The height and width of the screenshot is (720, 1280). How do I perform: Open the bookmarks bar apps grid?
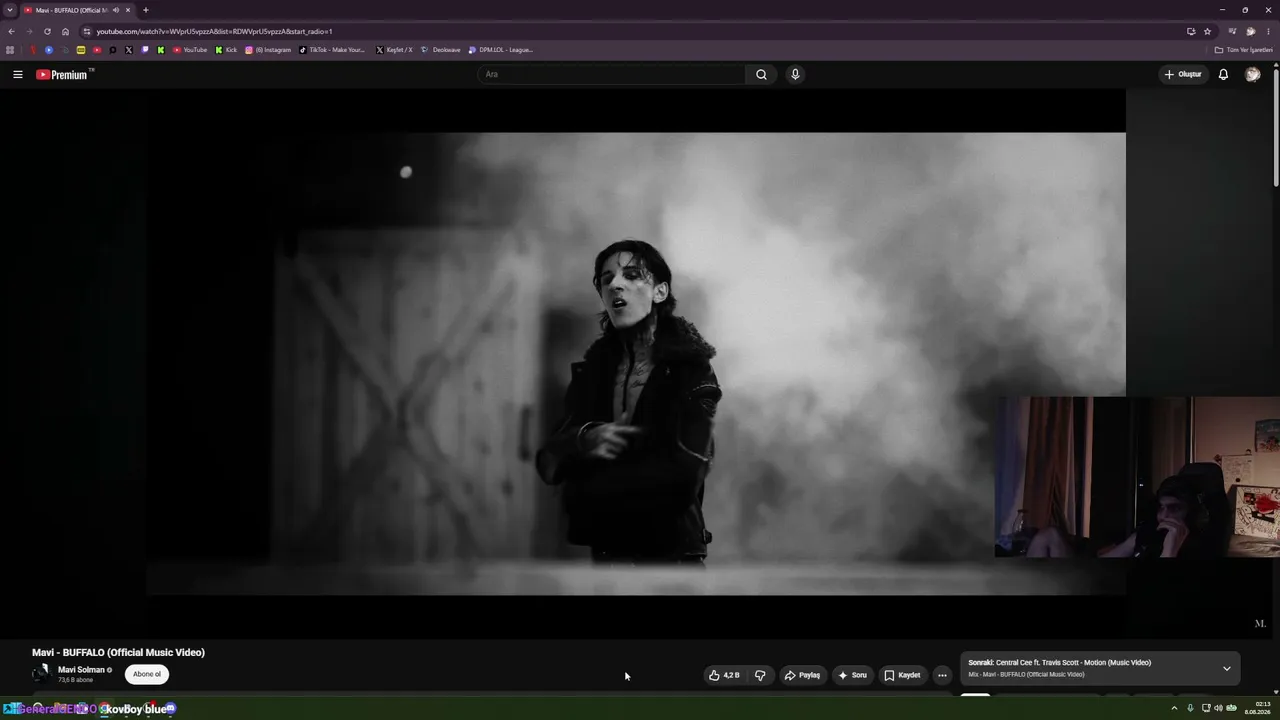coord(10,50)
